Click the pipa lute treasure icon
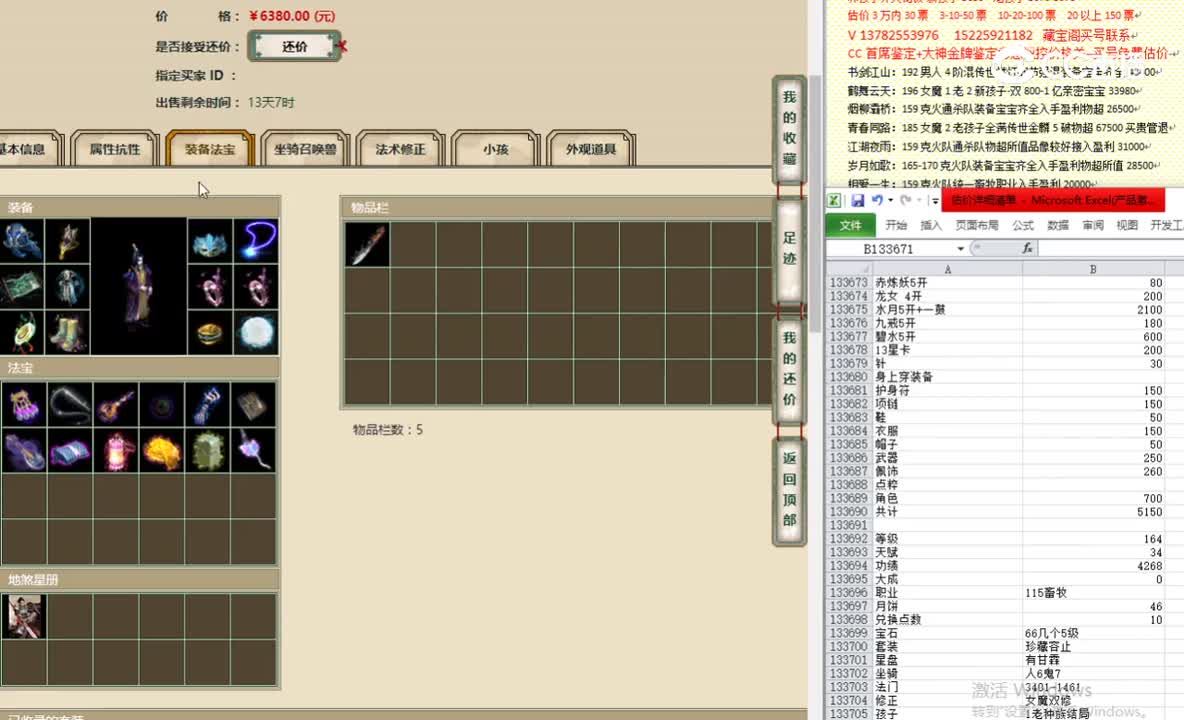The image size is (1184, 720). [116, 405]
